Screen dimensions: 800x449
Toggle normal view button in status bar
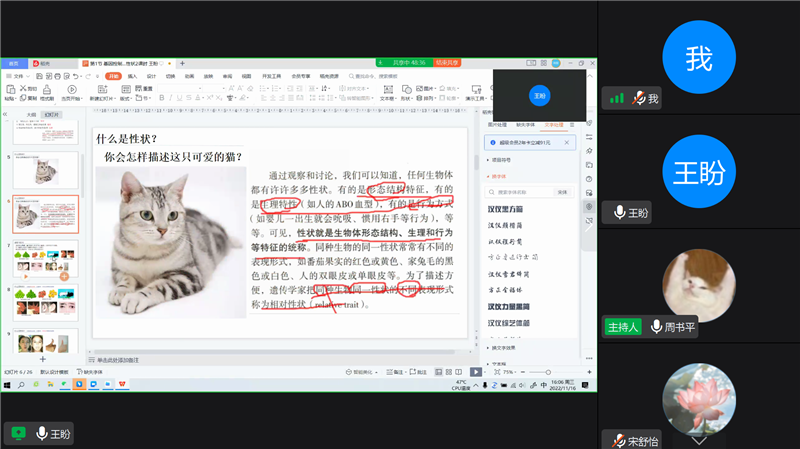(438, 372)
